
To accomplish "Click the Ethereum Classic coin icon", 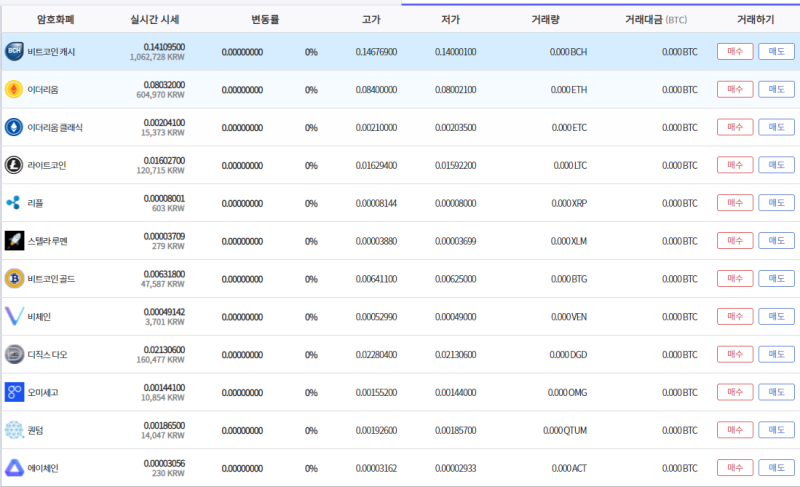I will tap(14, 127).
